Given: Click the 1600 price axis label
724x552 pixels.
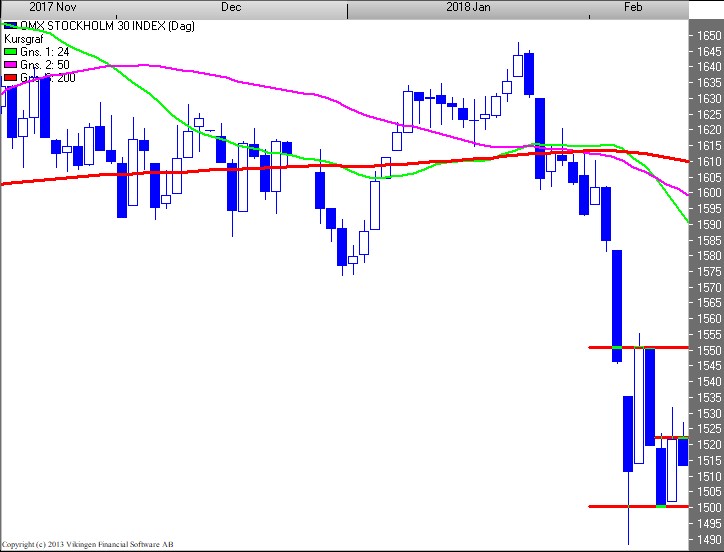Looking at the screenshot, I should [x=707, y=193].
